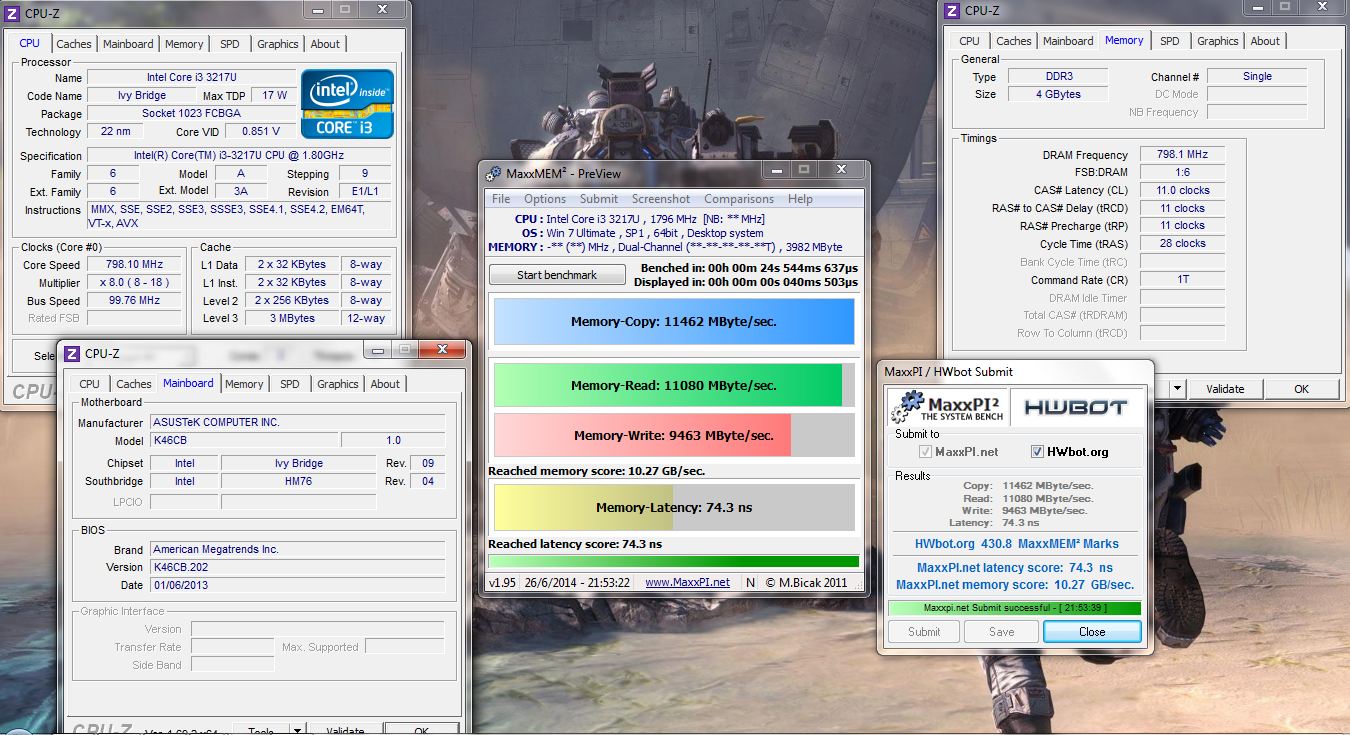This screenshot has height=735, width=1350.
Task: Switch to CPU tab in Memory CPU-Z window
Action: point(970,41)
